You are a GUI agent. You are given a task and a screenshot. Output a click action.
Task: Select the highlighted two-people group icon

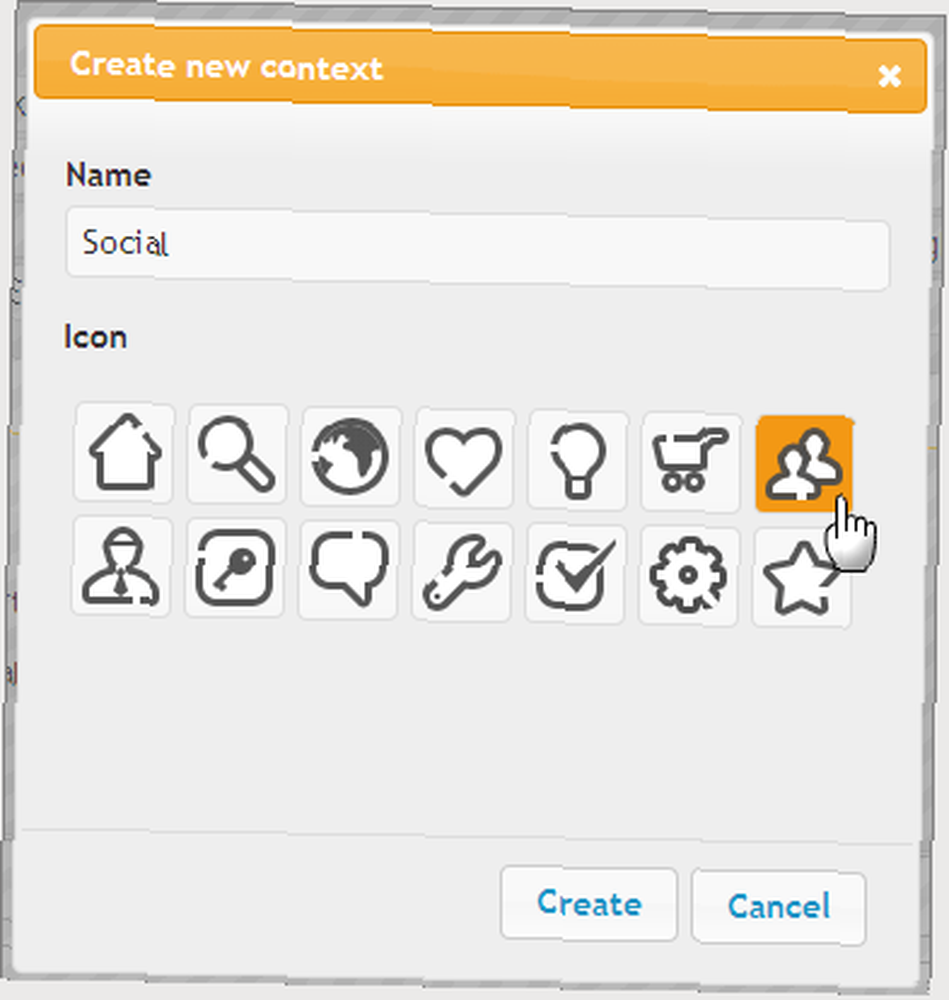(x=804, y=464)
